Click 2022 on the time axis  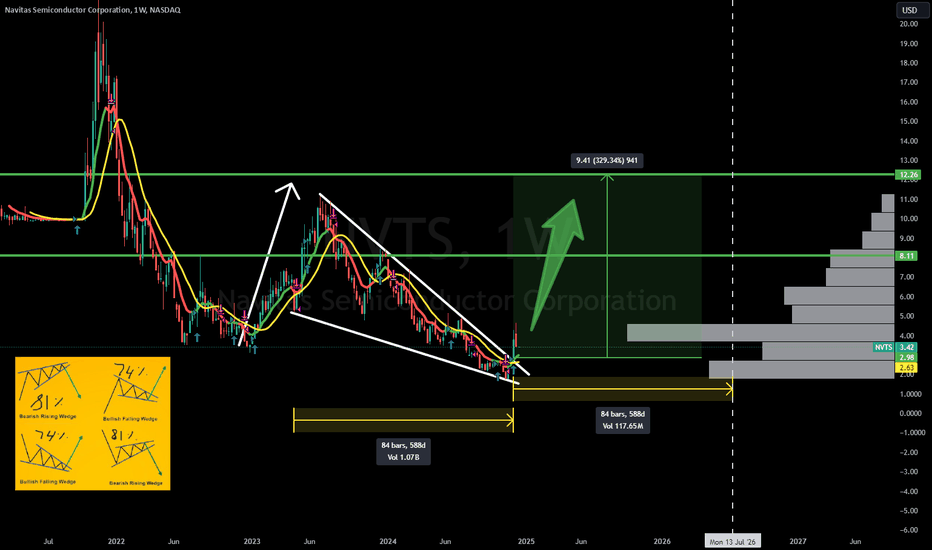coord(116,542)
